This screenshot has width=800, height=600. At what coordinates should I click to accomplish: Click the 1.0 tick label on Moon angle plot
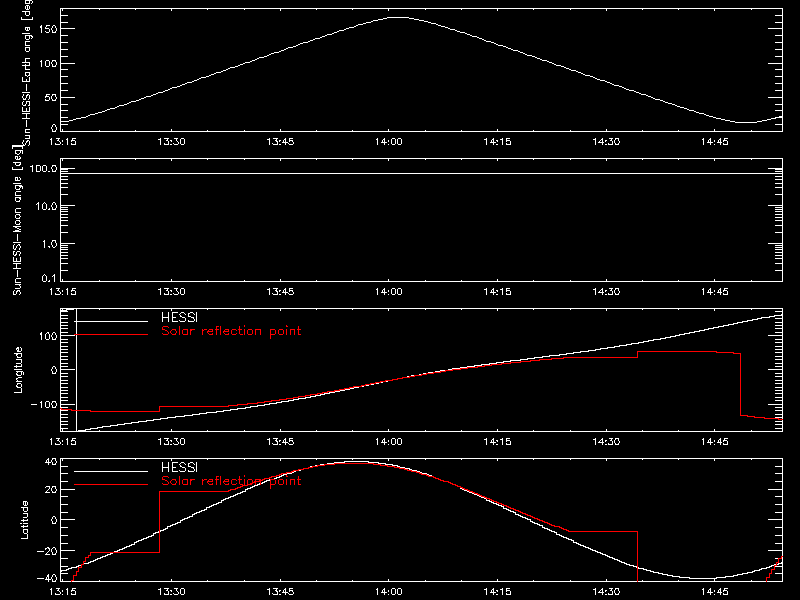49,244
